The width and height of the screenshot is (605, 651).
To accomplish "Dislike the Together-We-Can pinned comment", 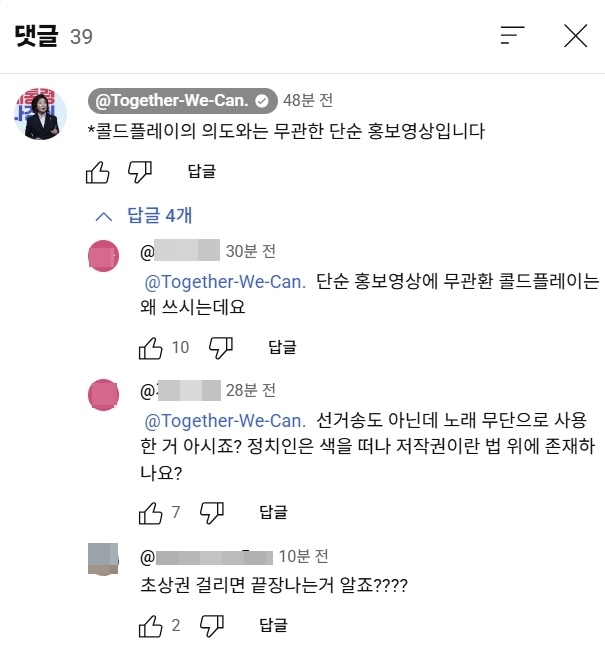I will click(140, 172).
